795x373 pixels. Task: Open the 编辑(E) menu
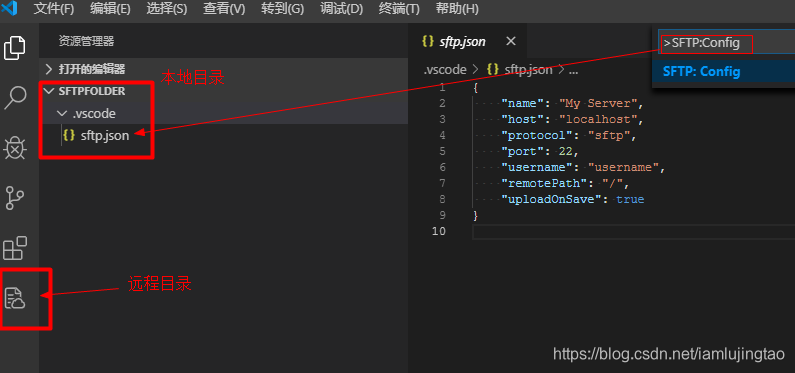[110, 9]
